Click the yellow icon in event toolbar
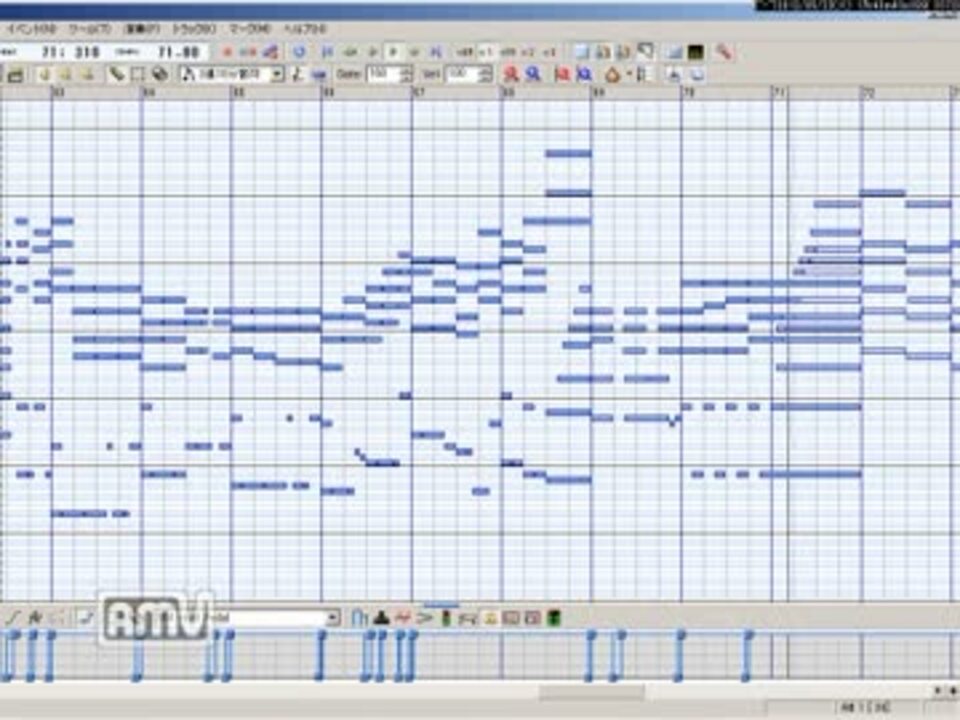Screen dimensions: 960x720 pyautogui.click(x=490, y=618)
